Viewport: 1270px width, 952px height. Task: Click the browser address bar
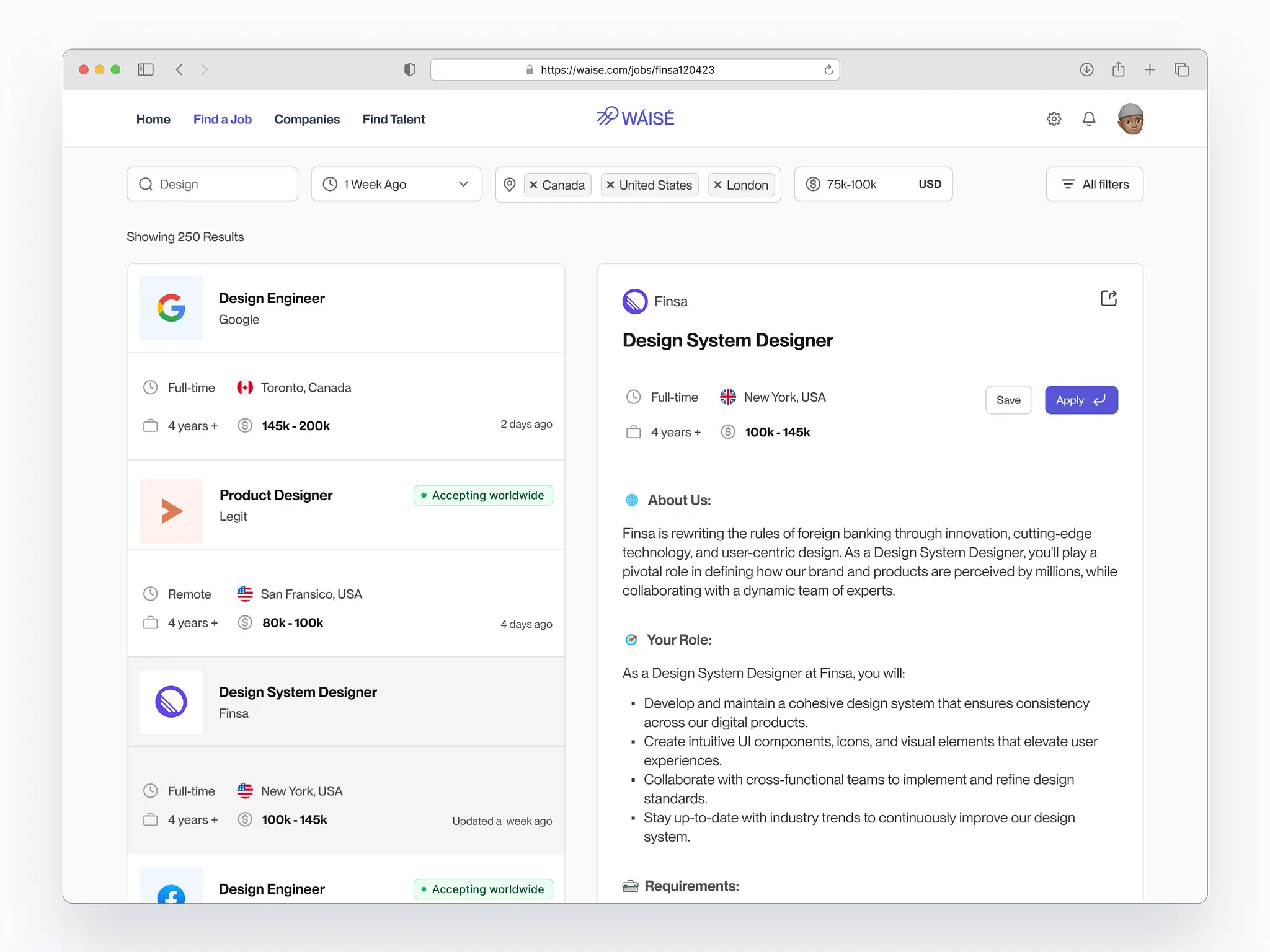pos(635,69)
